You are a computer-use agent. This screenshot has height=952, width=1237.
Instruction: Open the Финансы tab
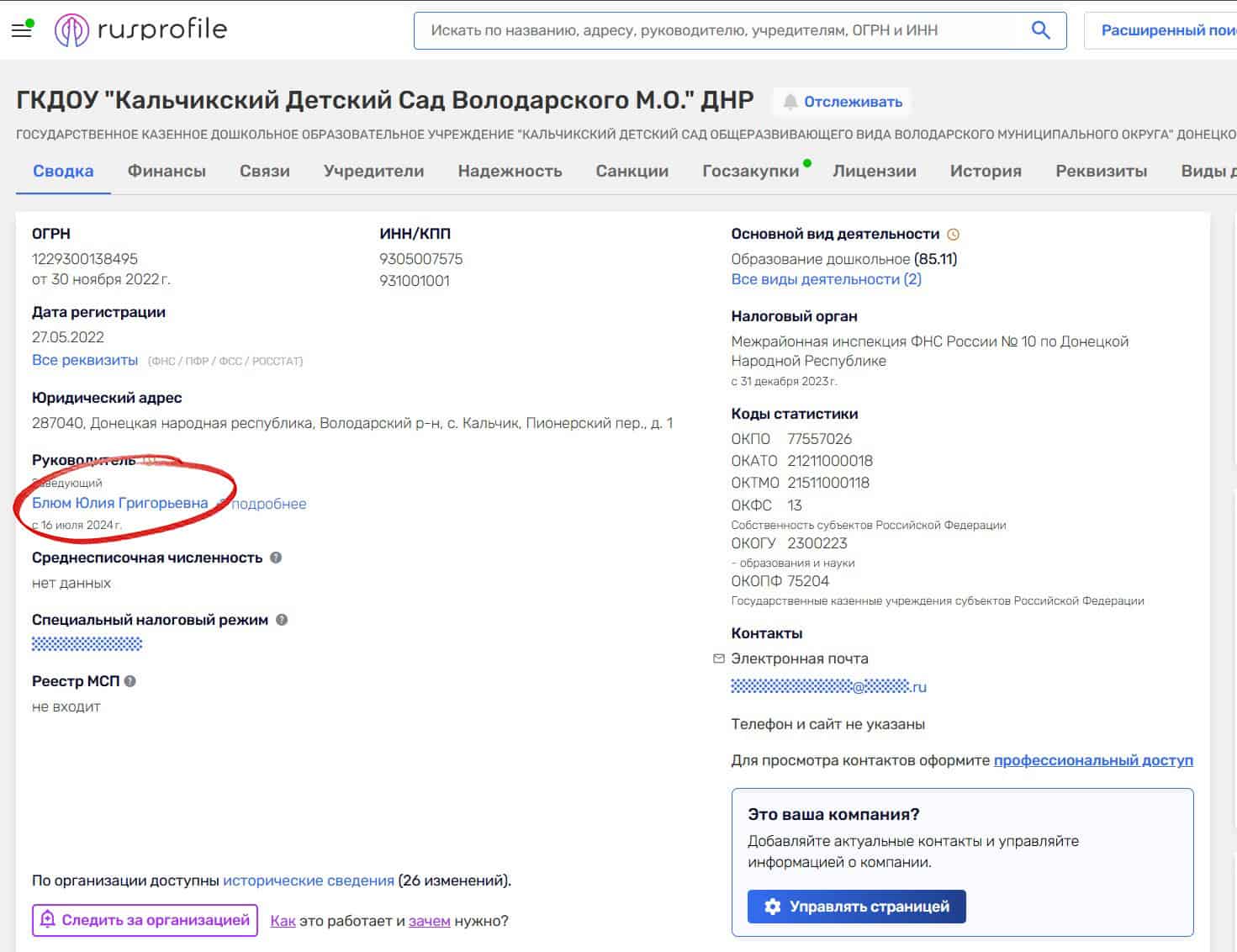tap(167, 171)
